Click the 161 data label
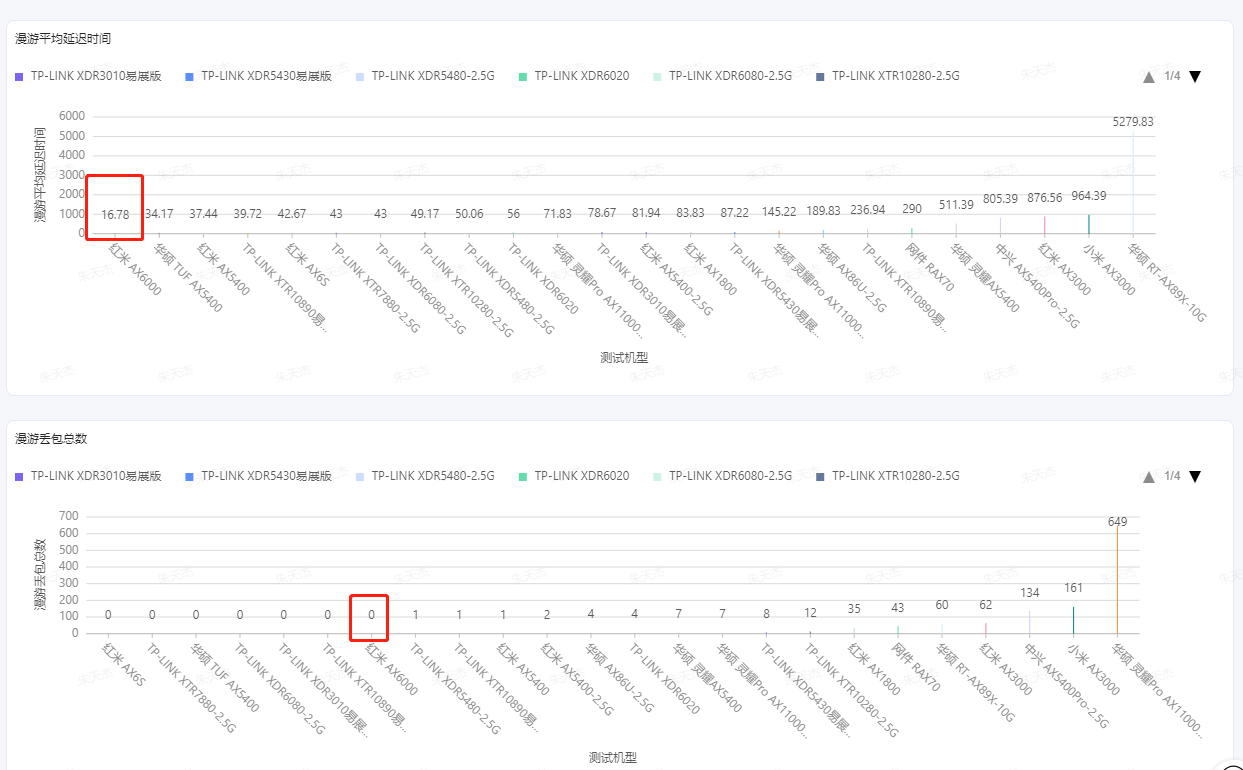Screen dimensions: 1243x770 point(1074,588)
